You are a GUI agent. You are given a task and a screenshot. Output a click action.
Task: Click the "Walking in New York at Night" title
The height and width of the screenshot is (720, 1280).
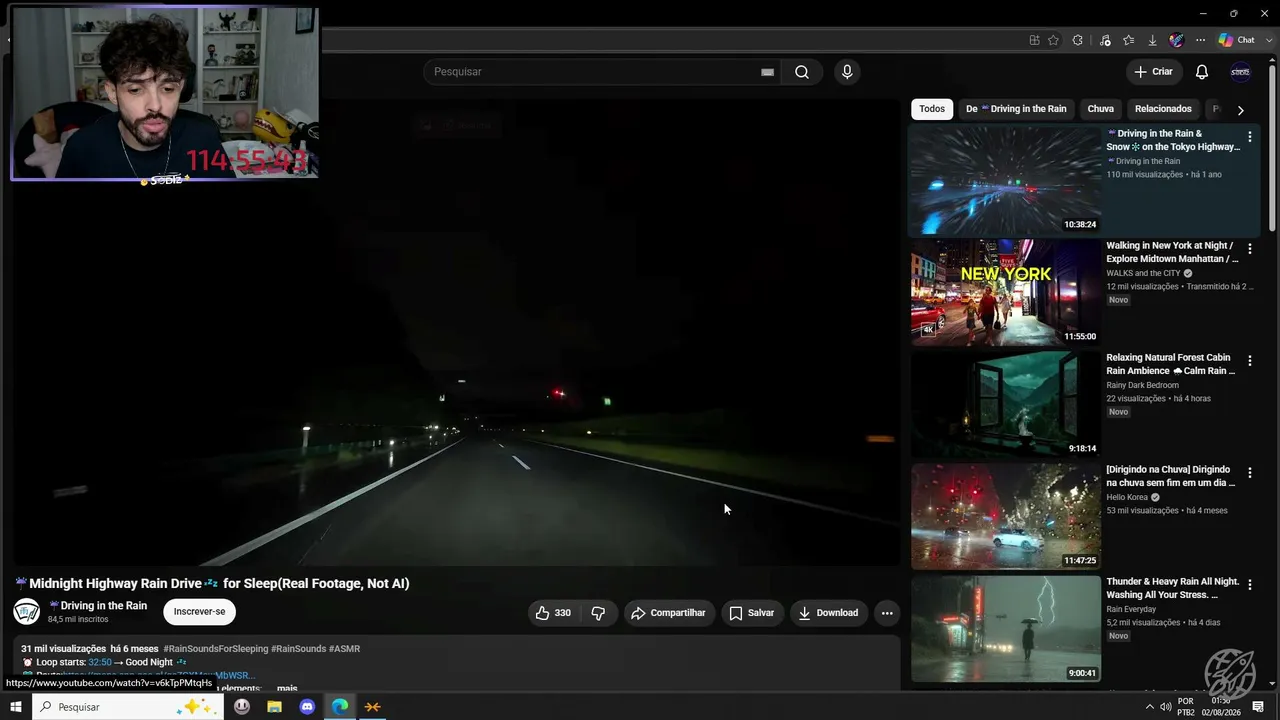click(1172, 252)
